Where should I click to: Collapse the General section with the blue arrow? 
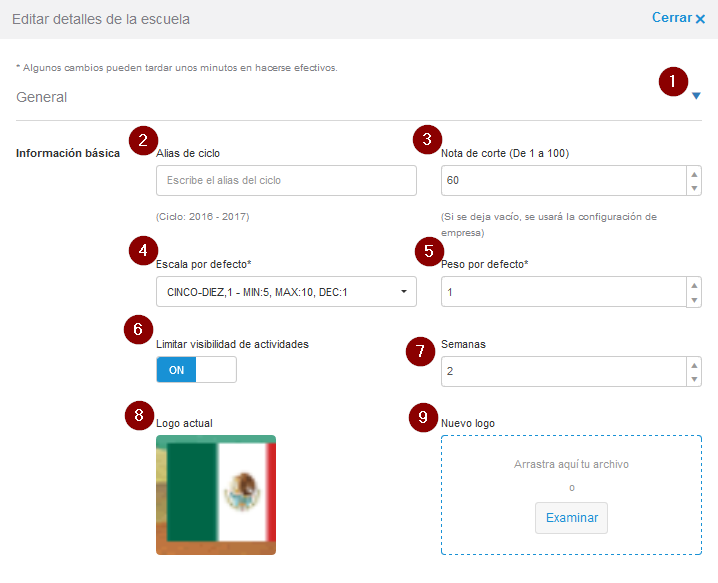coord(696,96)
